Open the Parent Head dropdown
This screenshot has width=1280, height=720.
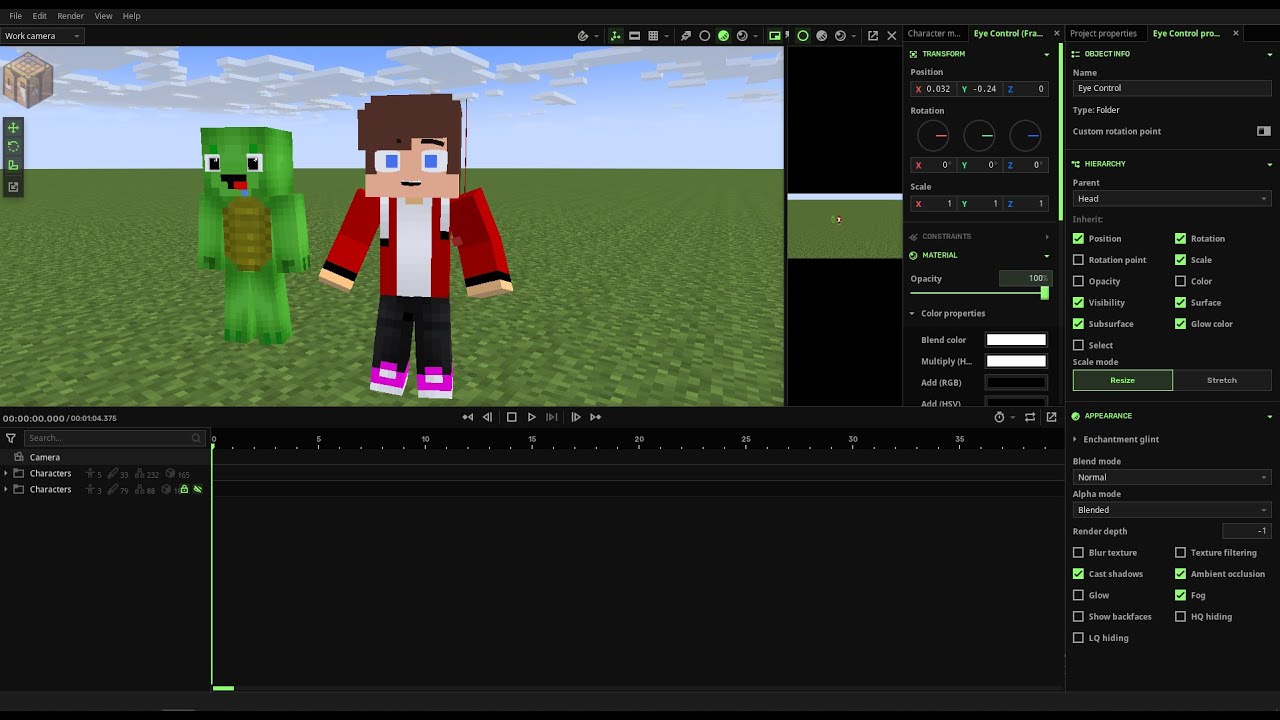[x=1171, y=199]
